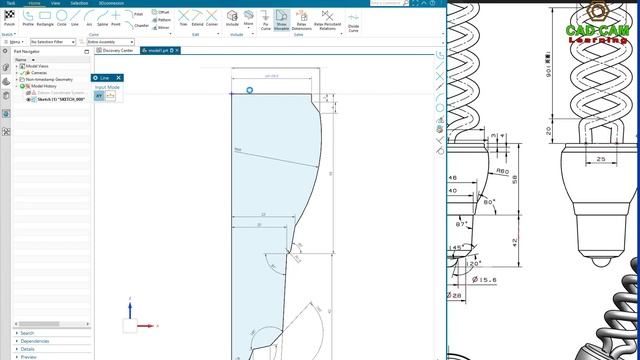Click the Find a Command search box

(x=389, y=3)
